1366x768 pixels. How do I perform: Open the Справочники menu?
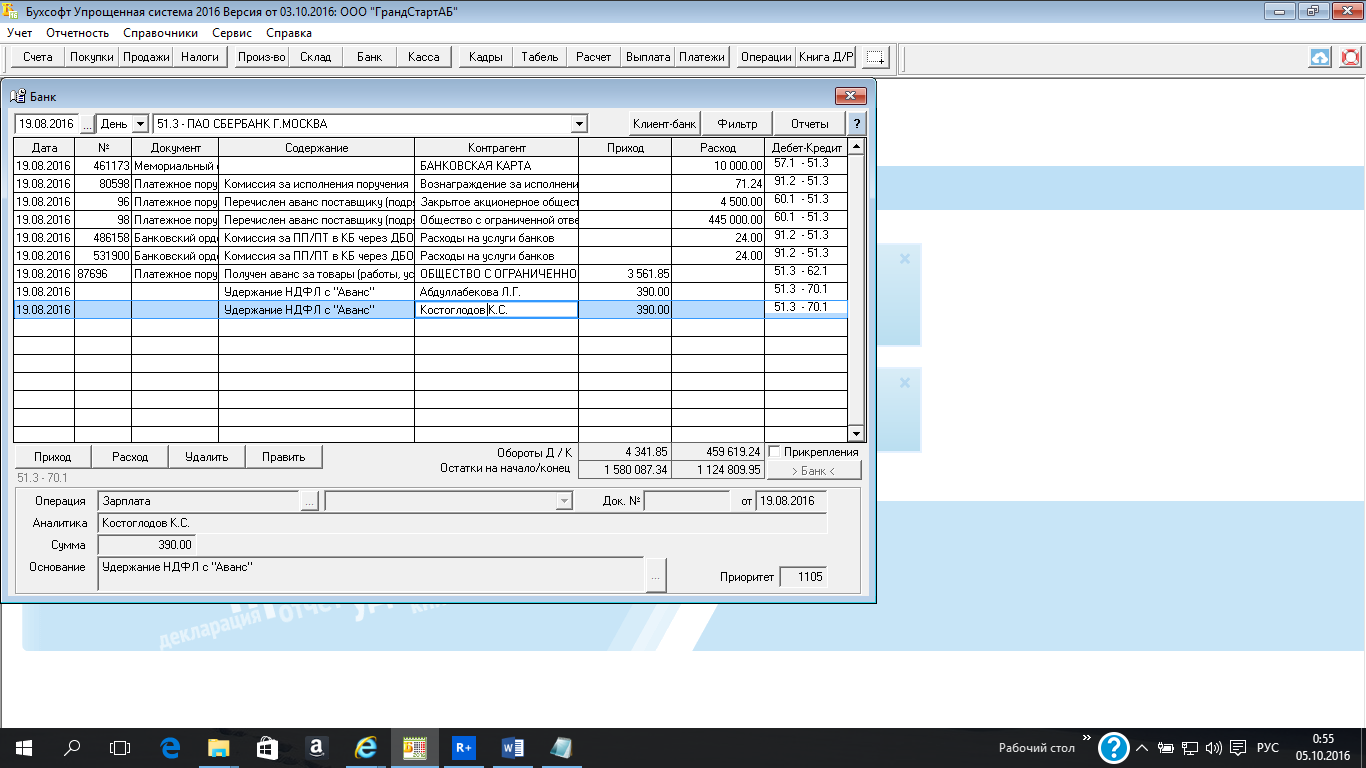pyautogui.click(x=160, y=33)
